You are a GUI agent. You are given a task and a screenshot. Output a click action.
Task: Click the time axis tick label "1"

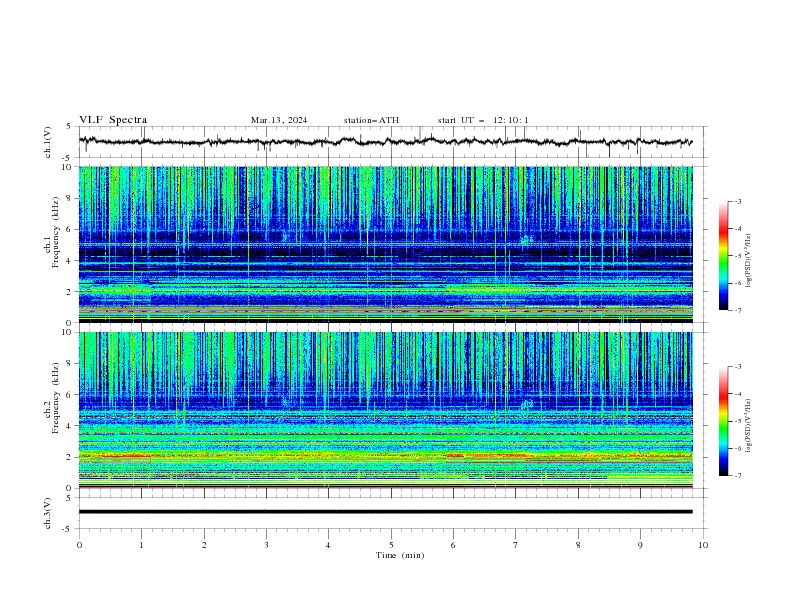141,545
